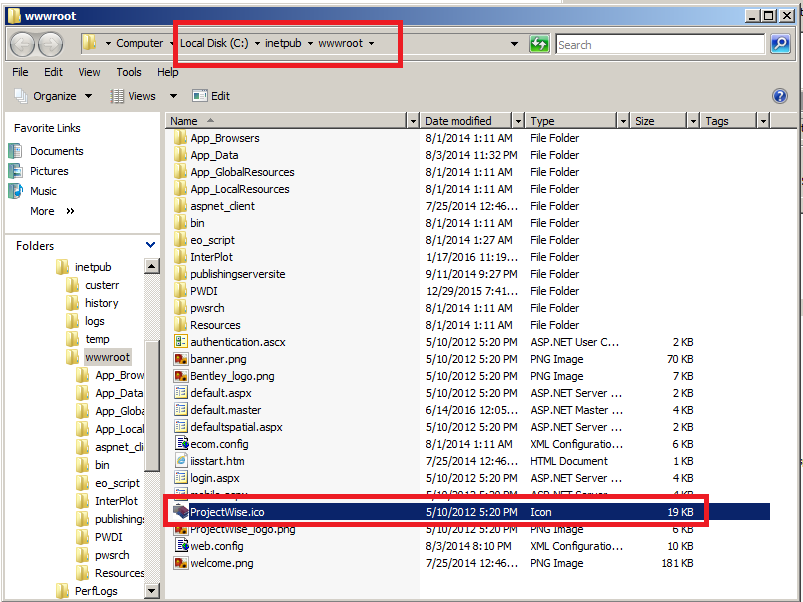Click the folder tree scroll up arrow
This screenshot has width=803, height=602.
pyautogui.click(x=152, y=266)
